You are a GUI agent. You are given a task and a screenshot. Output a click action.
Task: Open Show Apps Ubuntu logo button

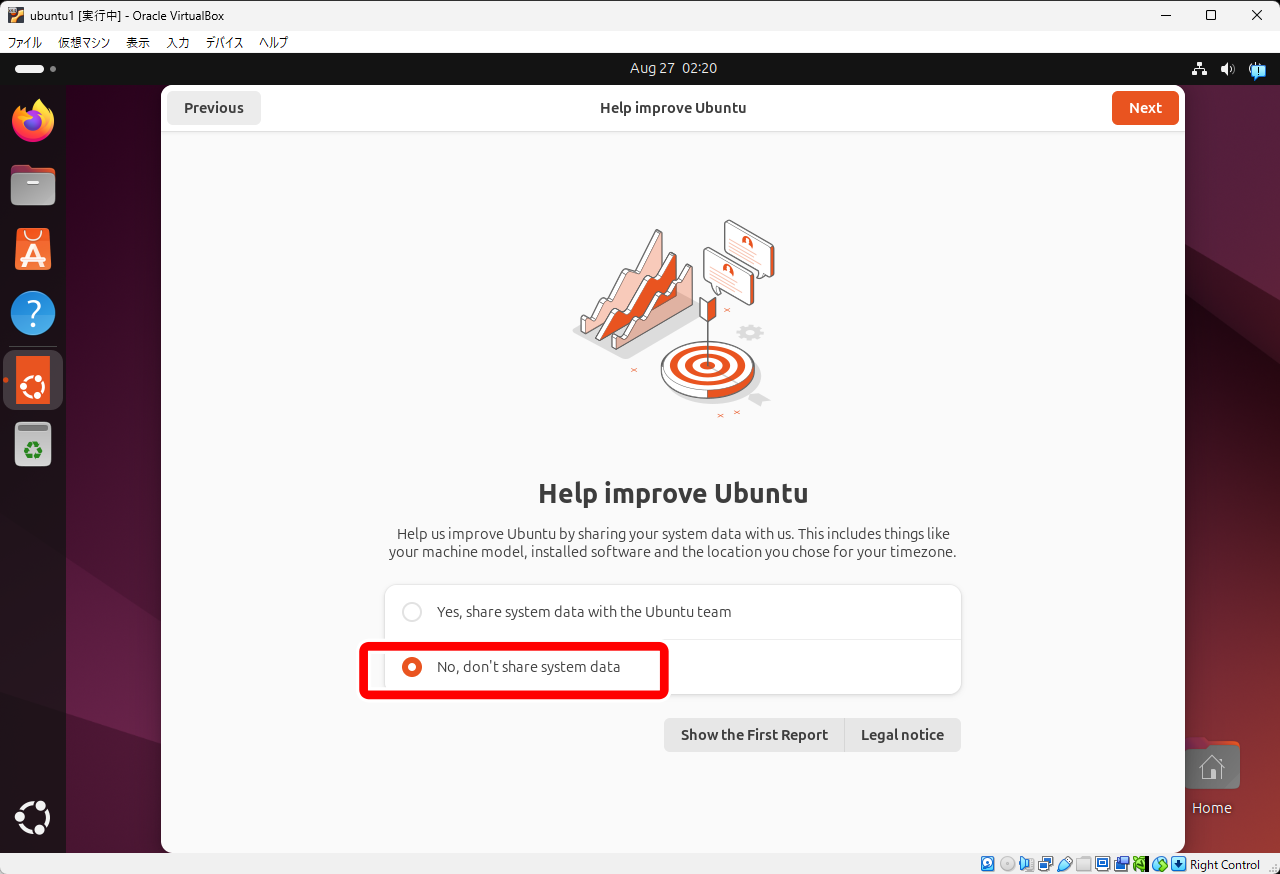[33, 818]
